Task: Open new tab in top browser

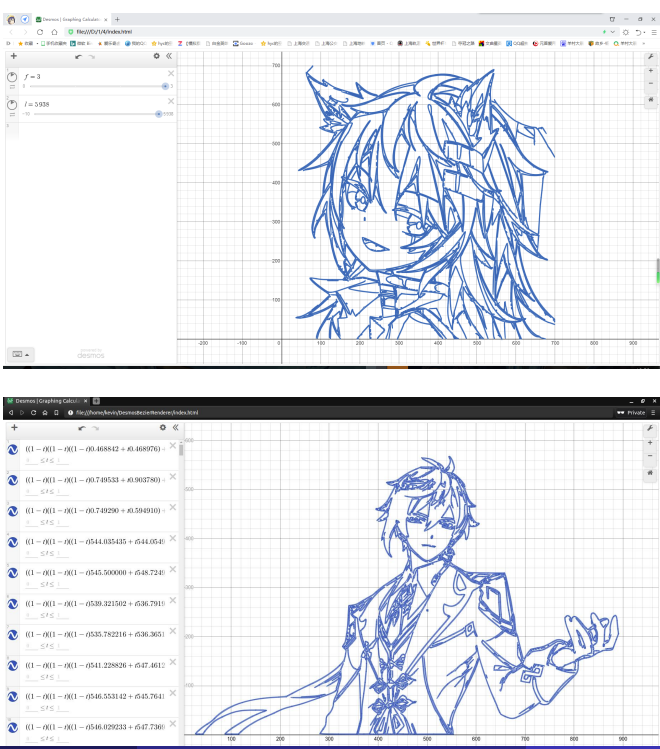Action: pos(117,20)
